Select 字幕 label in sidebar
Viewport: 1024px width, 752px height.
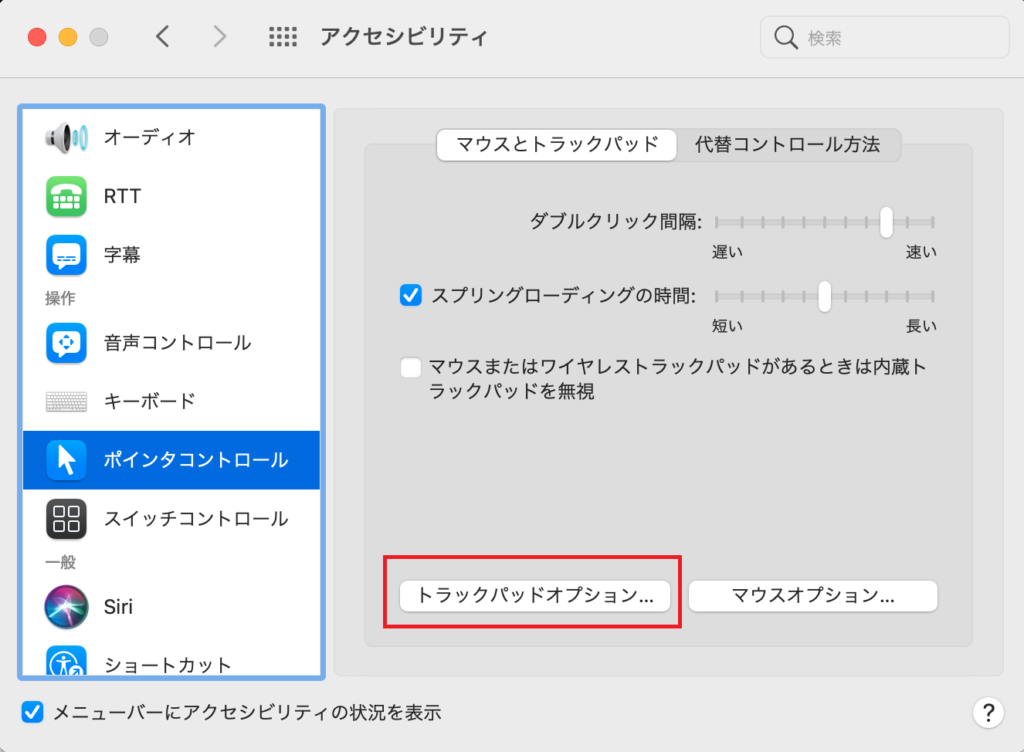[122, 255]
